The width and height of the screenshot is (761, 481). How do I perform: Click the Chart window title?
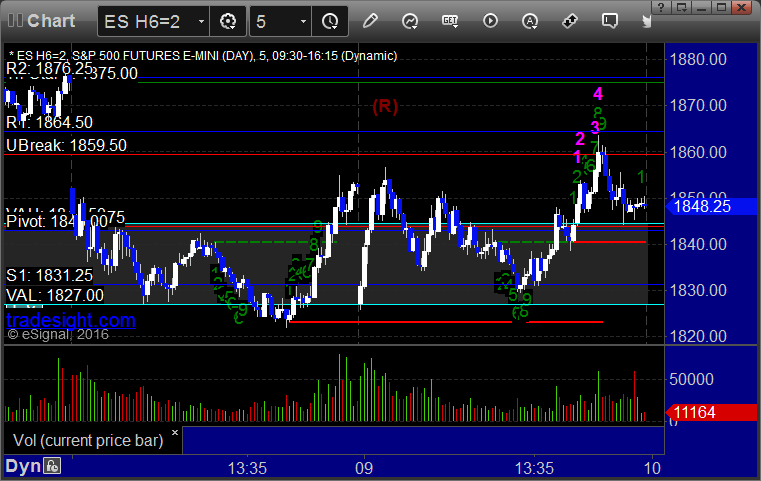(x=51, y=21)
